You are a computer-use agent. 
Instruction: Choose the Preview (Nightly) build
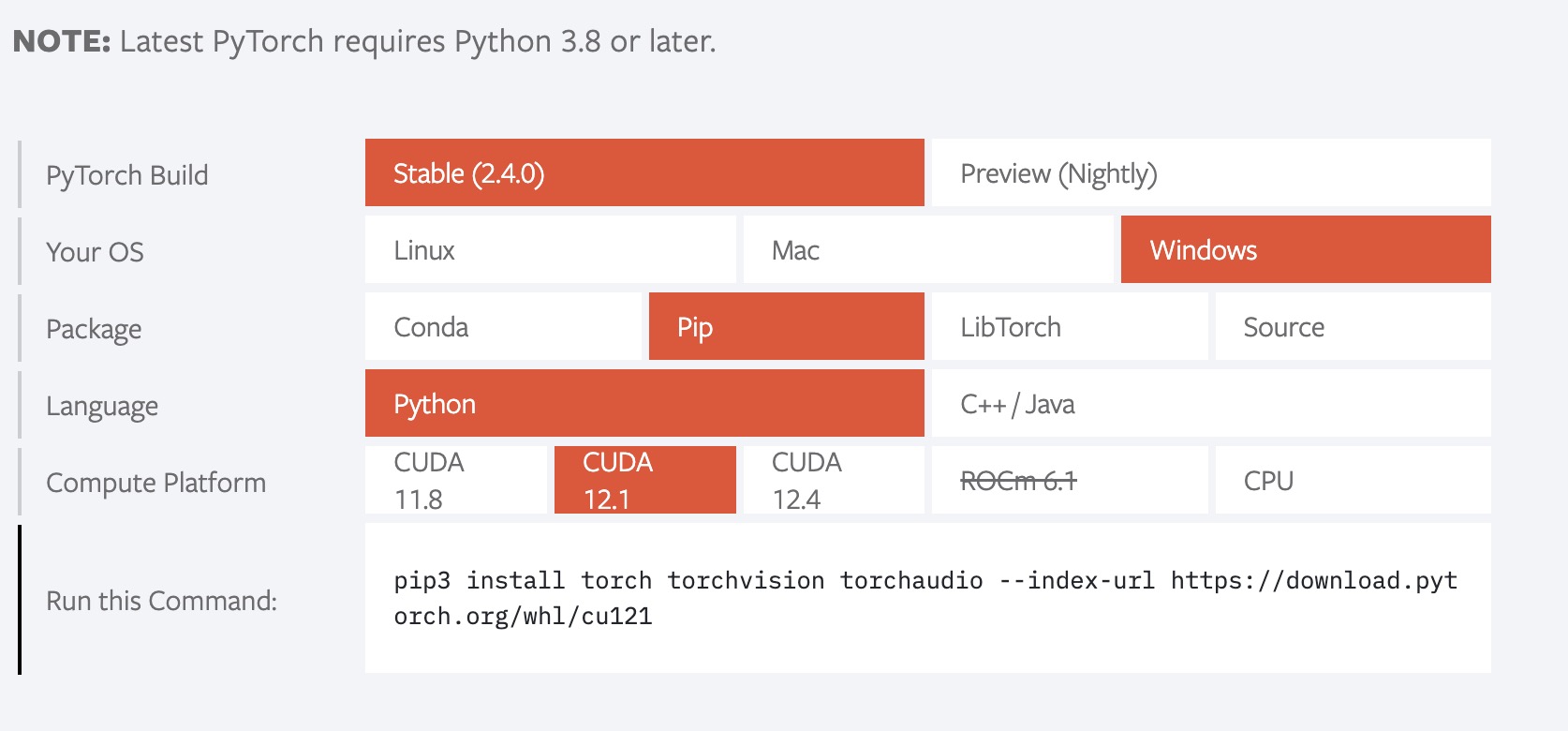(x=1211, y=172)
